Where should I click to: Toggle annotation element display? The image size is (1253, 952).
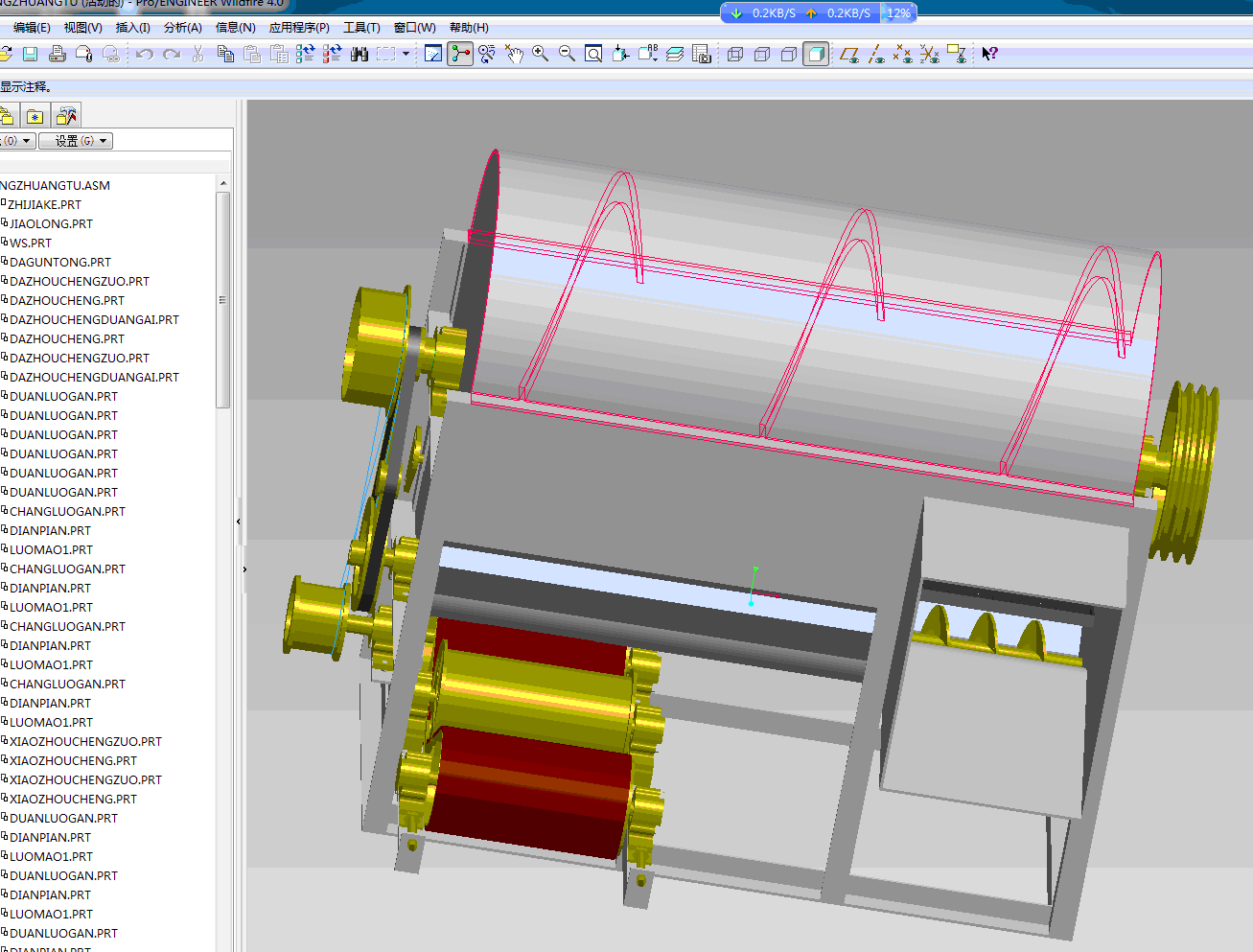(x=957, y=54)
